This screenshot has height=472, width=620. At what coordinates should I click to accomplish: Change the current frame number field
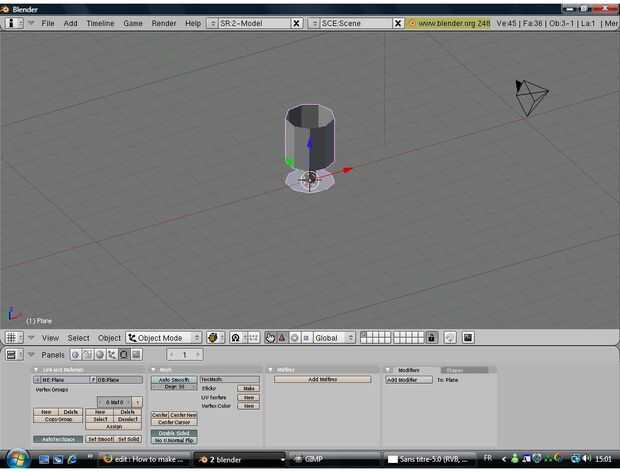coord(185,355)
